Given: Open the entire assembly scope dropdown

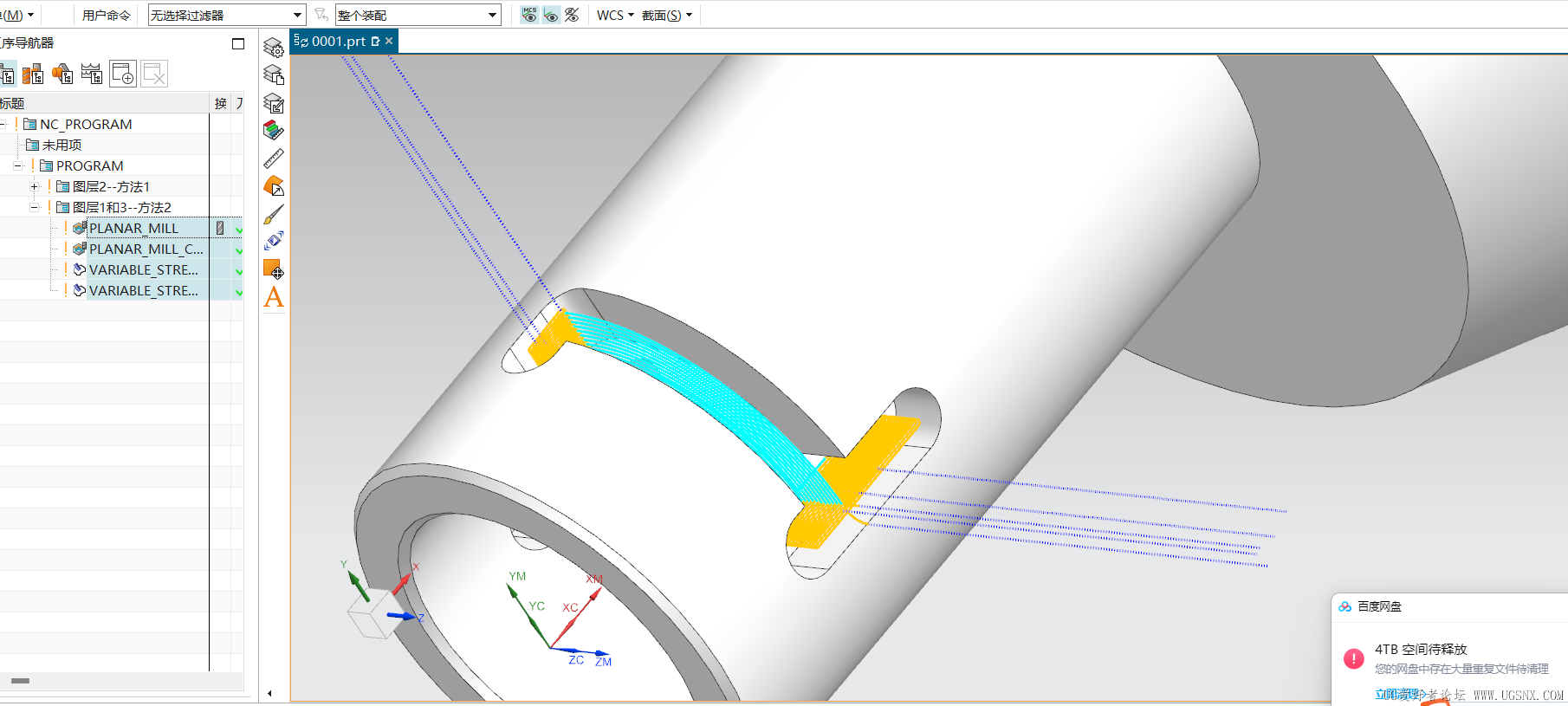Looking at the screenshot, I should pos(418,15).
